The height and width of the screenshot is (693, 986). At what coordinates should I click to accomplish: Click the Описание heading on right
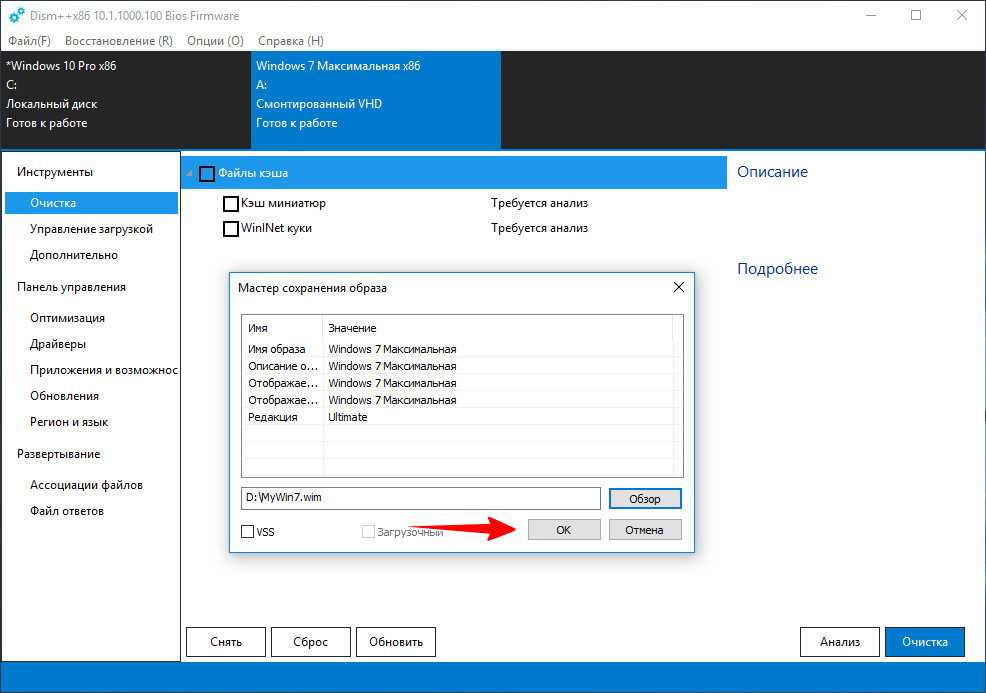click(772, 172)
